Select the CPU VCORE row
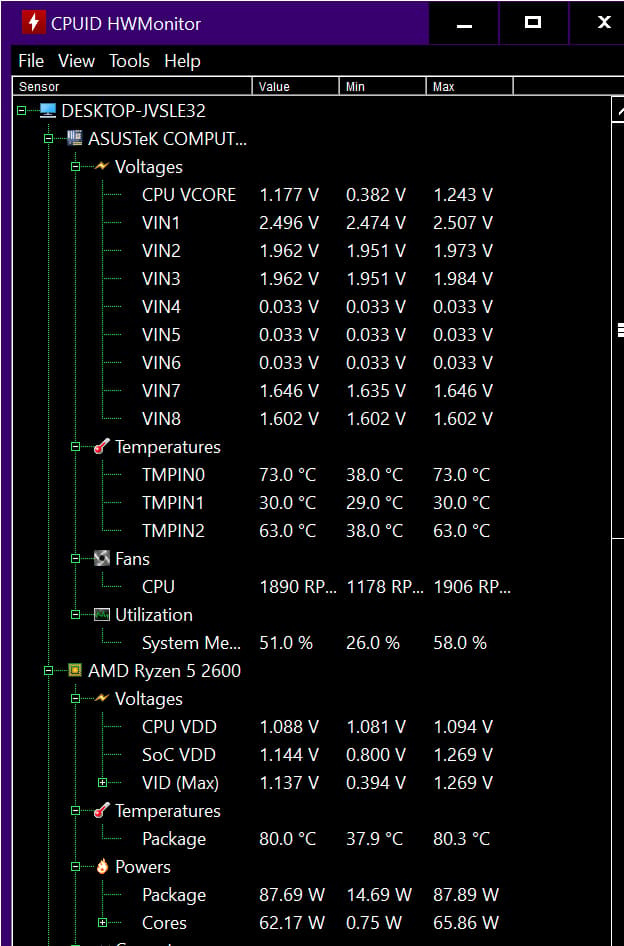Screen dimensions: 624x946 point(317,195)
